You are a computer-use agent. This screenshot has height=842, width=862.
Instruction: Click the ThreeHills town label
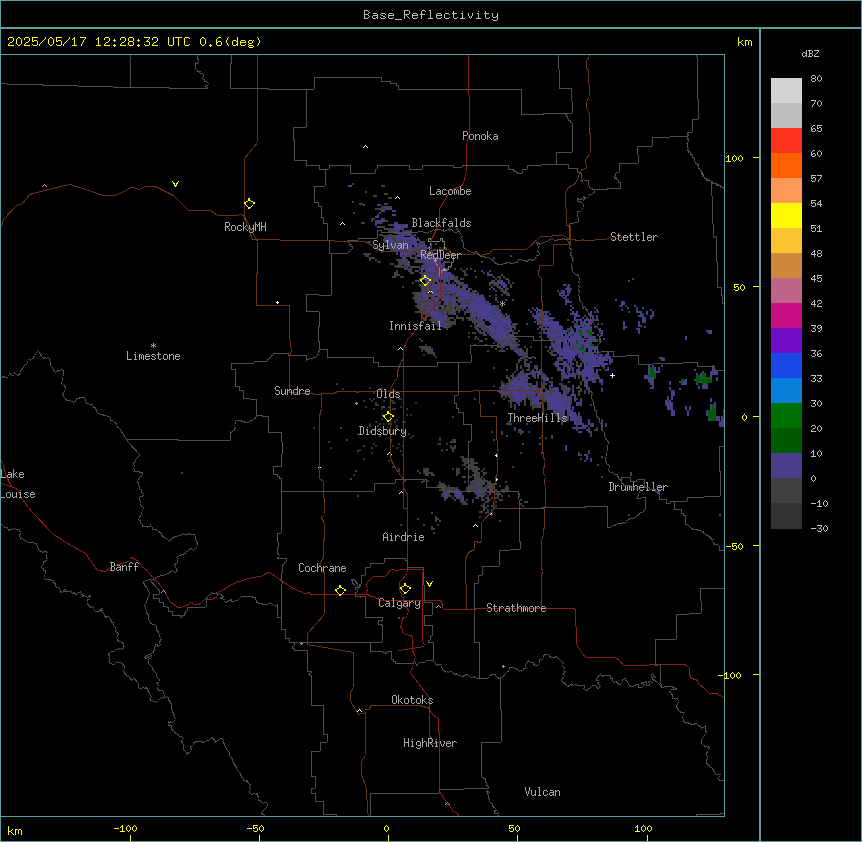tap(537, 418)
